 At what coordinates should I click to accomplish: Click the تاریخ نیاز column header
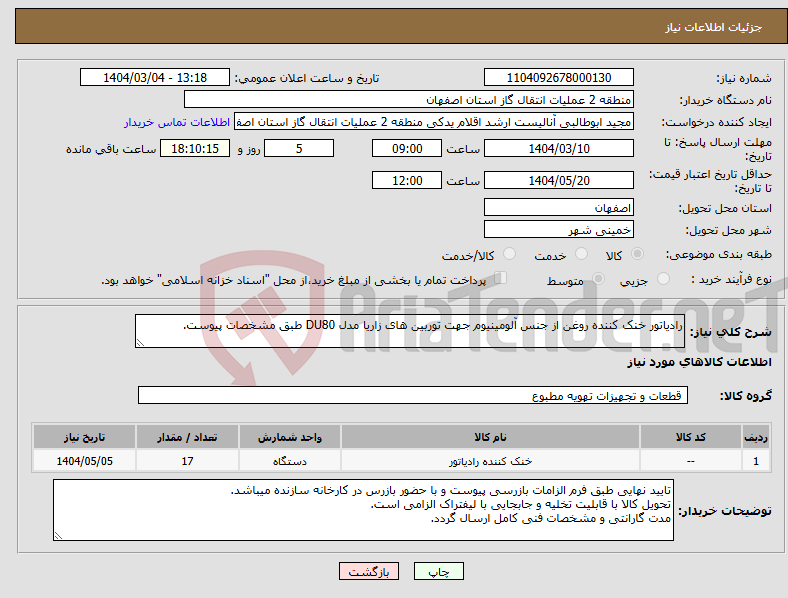click(x=84, y=437)
